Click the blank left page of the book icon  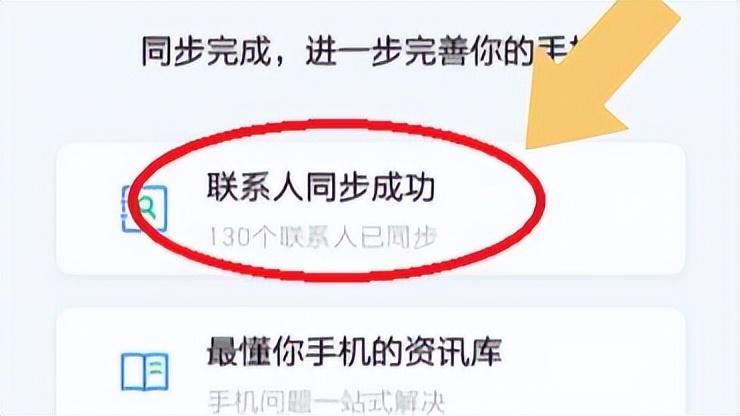133,371
